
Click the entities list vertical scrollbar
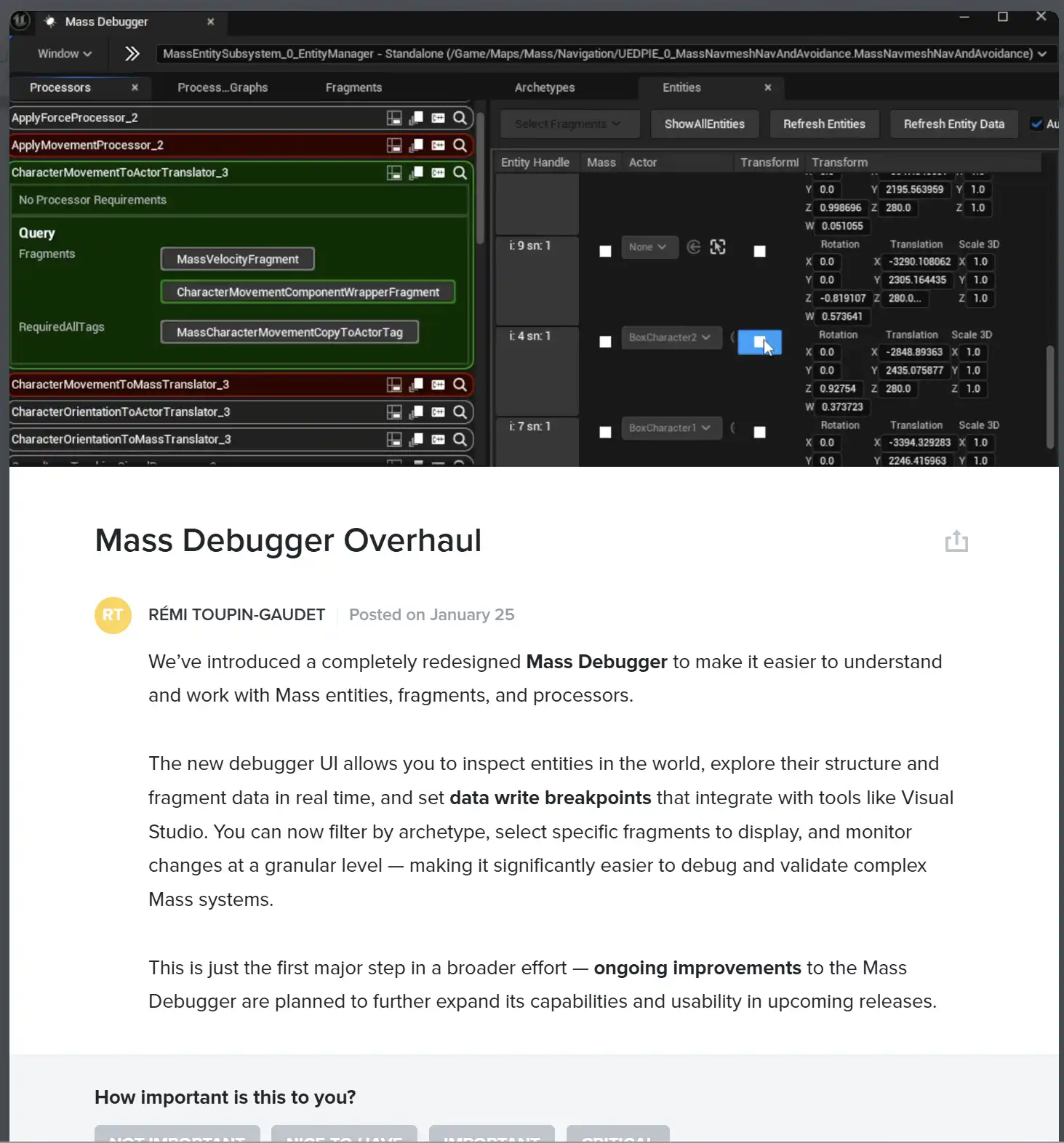coord(1049,396)
